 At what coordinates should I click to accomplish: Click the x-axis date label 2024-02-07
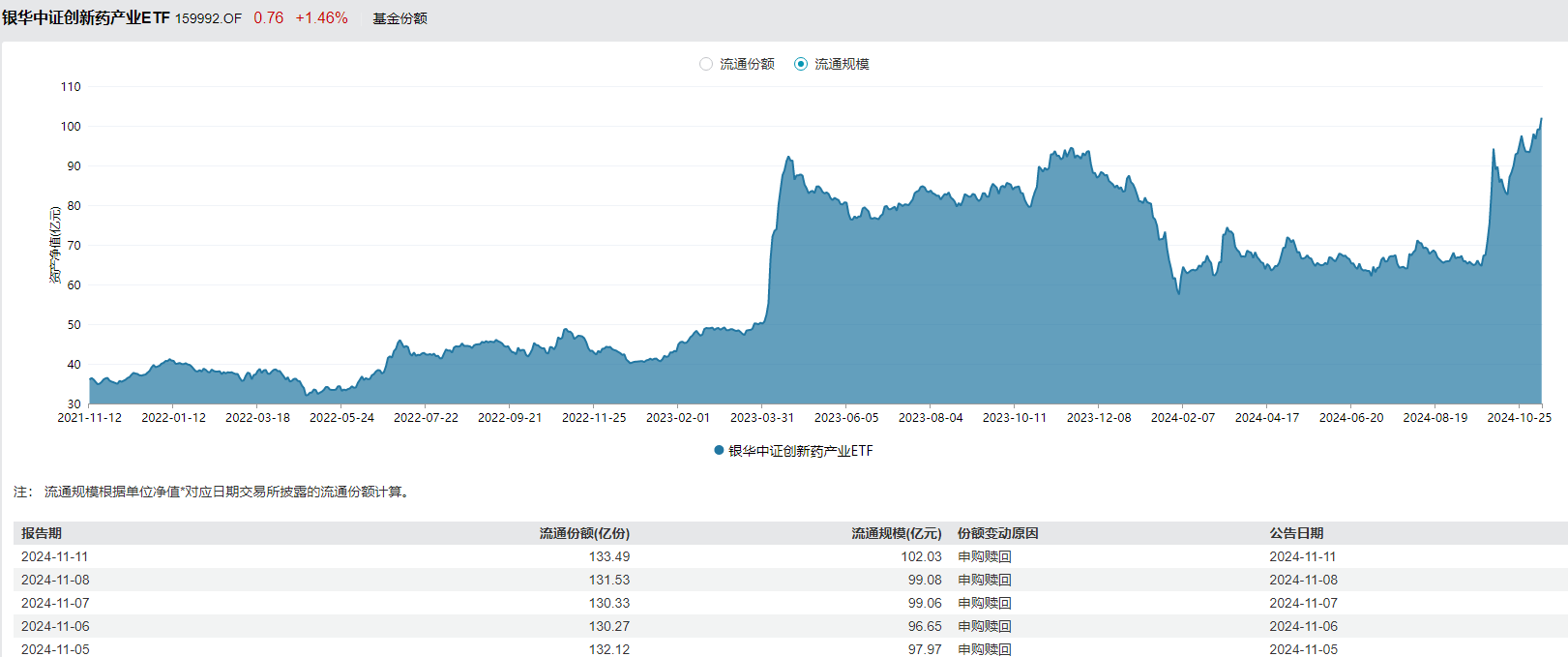pos(1183,417)
